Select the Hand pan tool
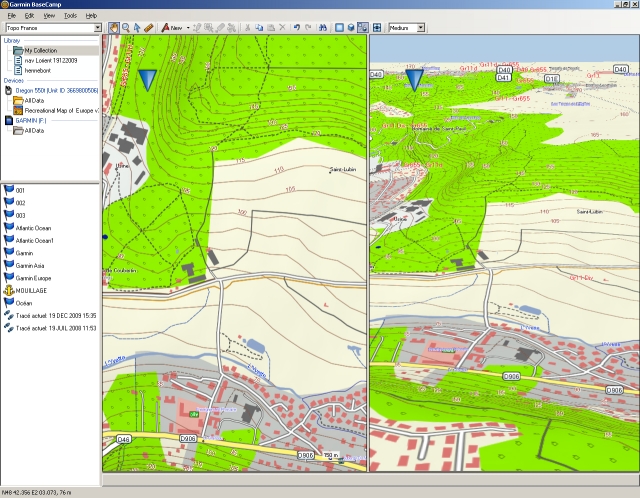 coord(113,28)
